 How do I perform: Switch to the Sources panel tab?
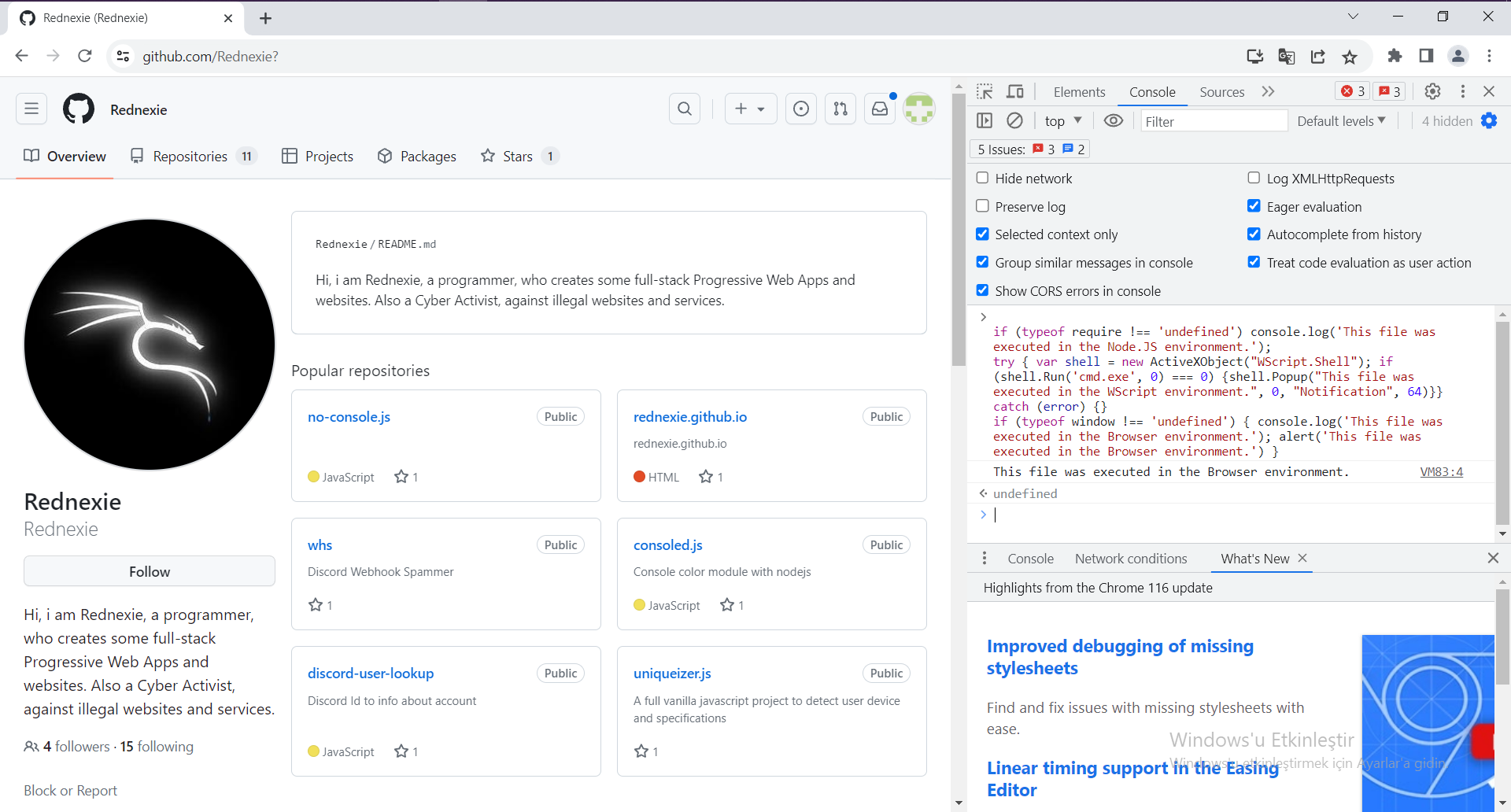point(1221,92)
